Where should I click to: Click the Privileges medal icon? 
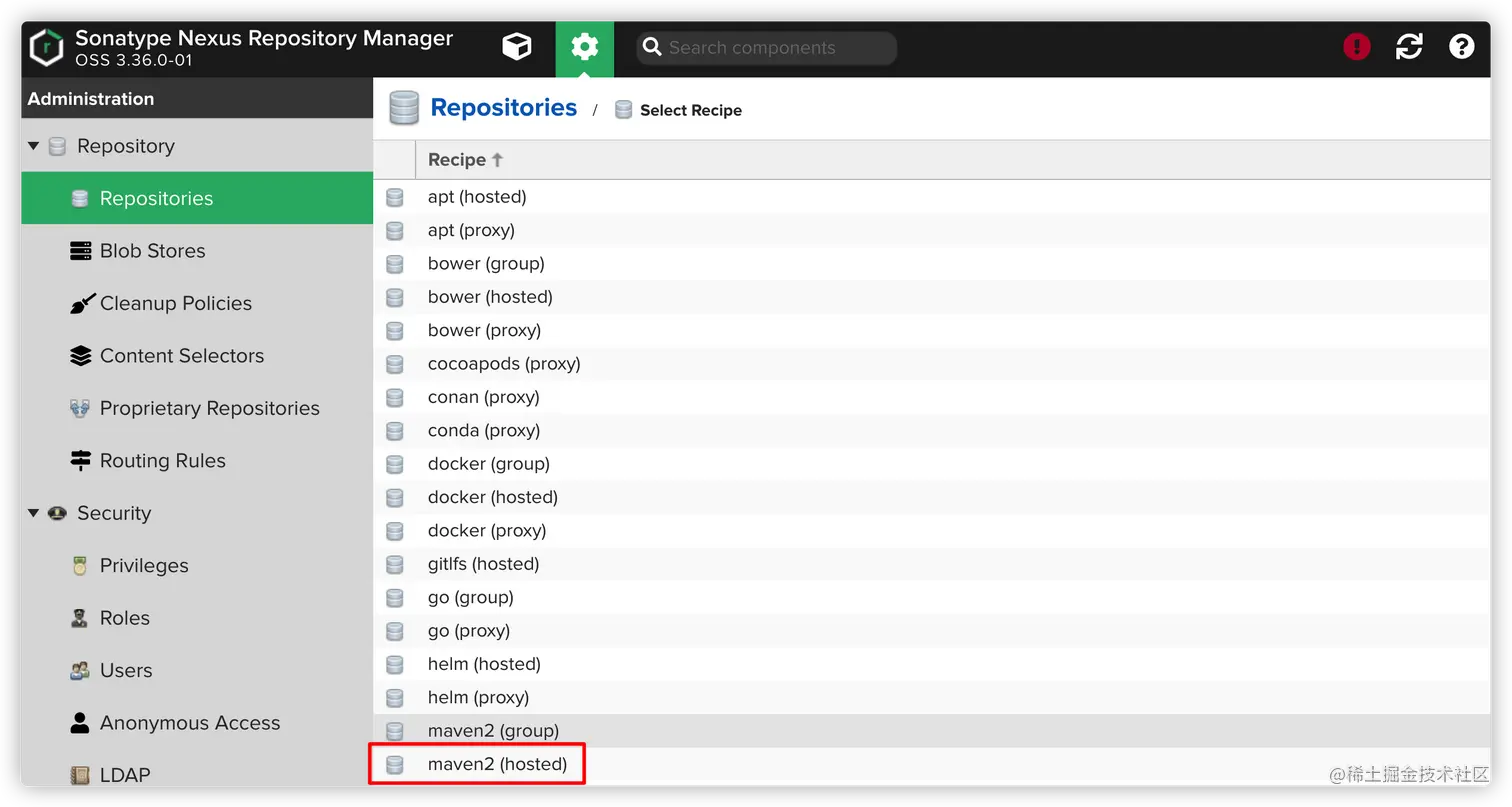click(x=80, y=566)
